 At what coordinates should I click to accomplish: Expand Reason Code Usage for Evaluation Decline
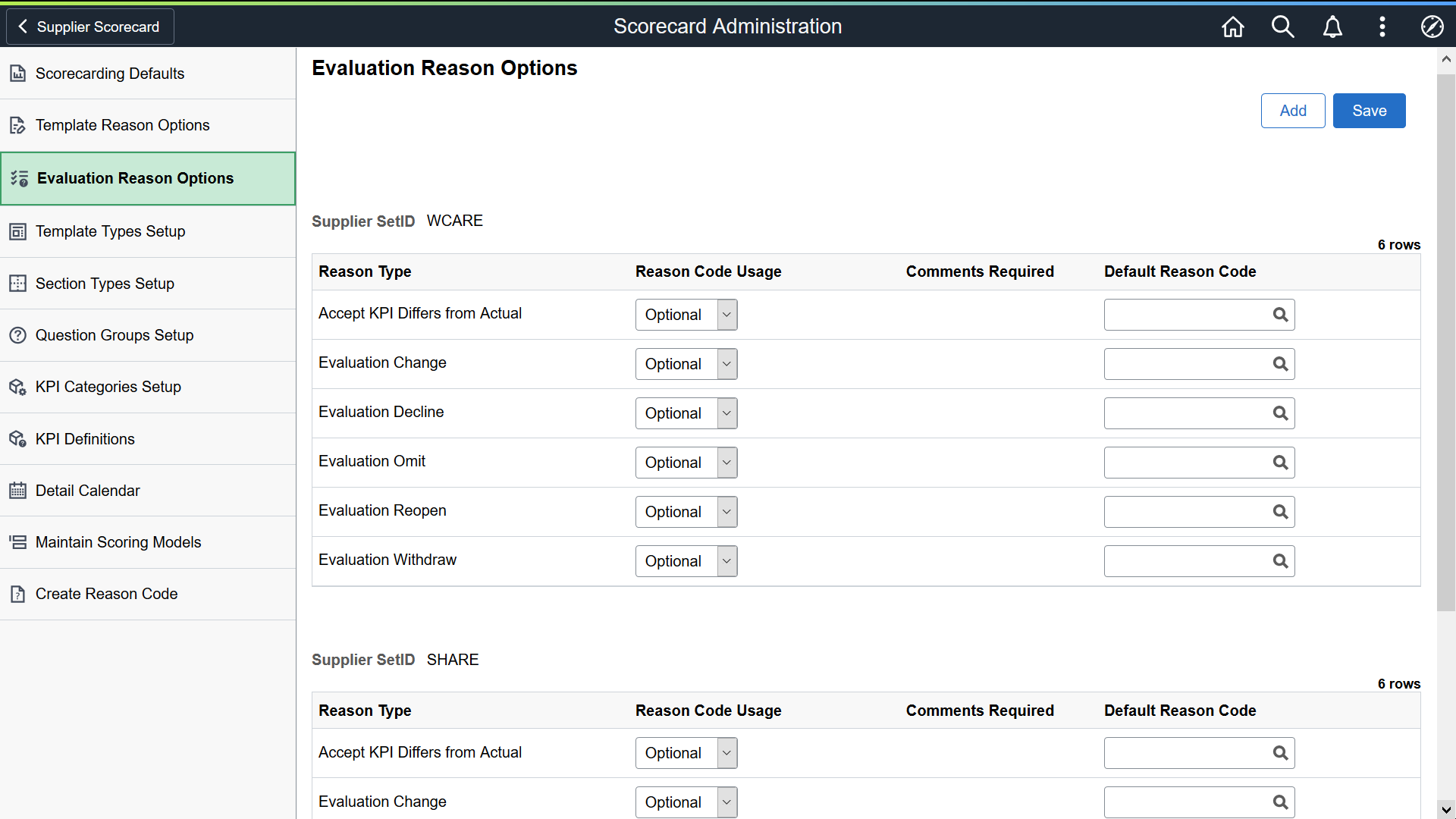(x=727, y=413)
